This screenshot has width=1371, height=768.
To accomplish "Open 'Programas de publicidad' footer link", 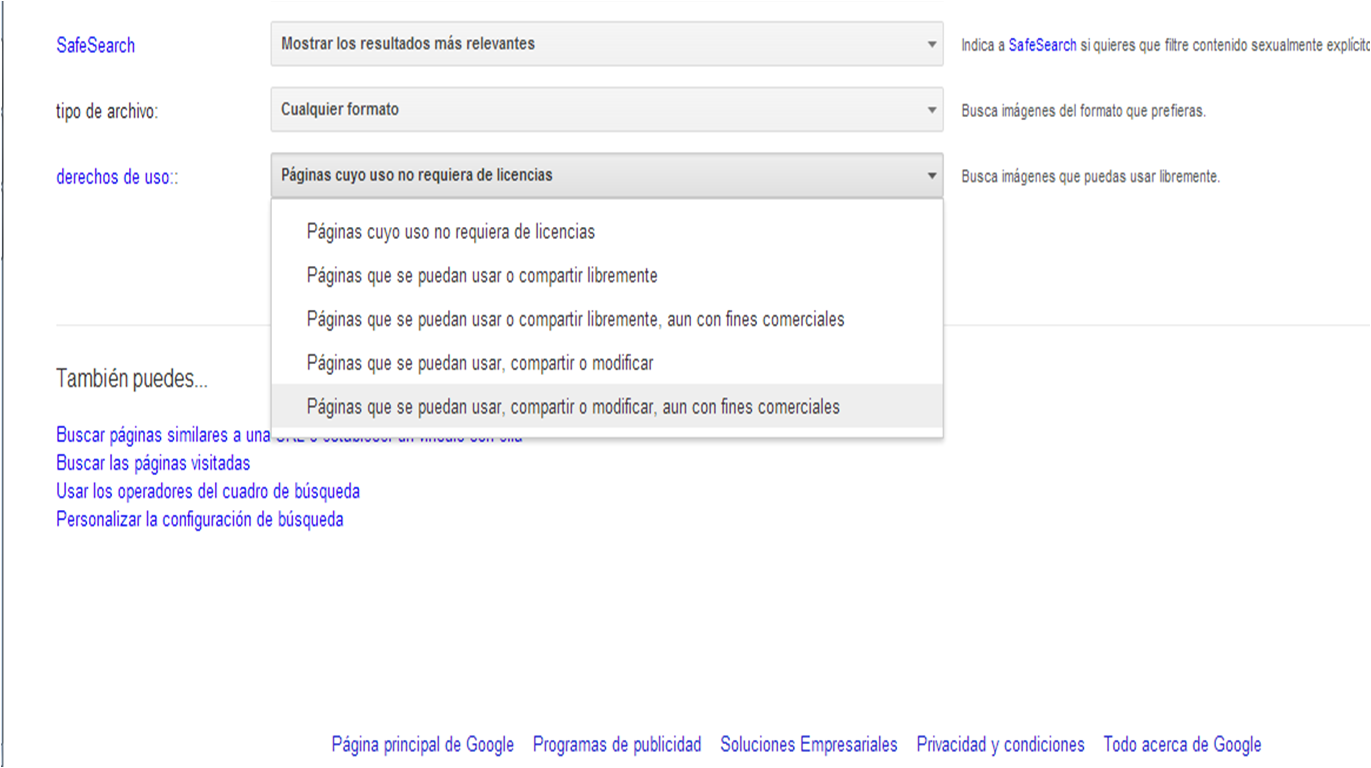I will point(617,744).
